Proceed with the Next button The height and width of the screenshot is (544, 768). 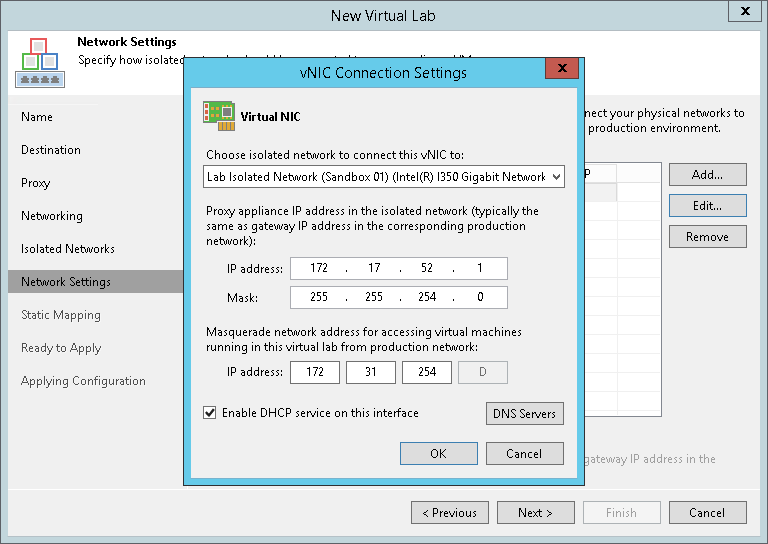click(536, 513)
